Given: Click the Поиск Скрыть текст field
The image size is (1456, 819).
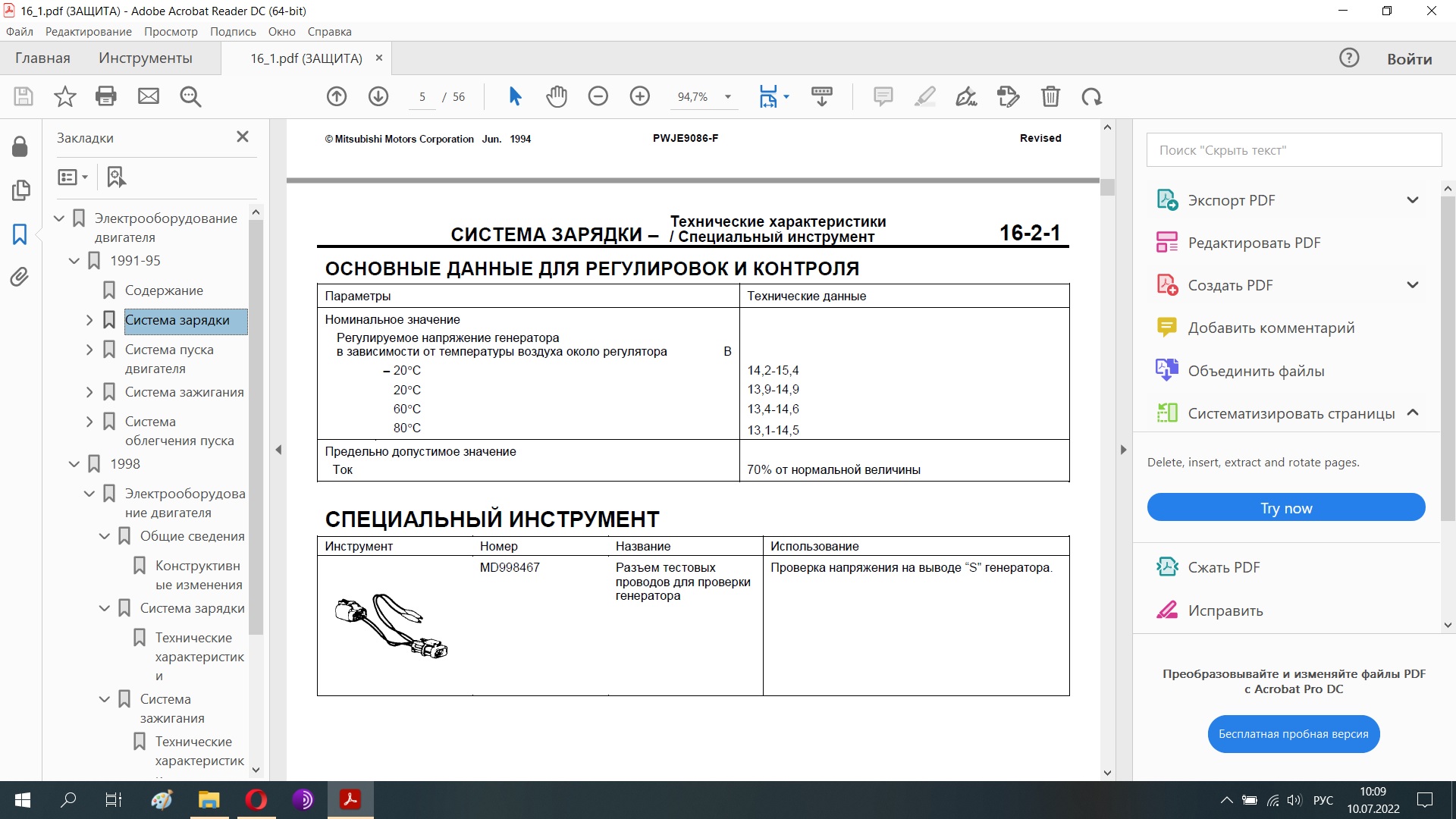Looking at the screenshot, I should [1293, 150].
